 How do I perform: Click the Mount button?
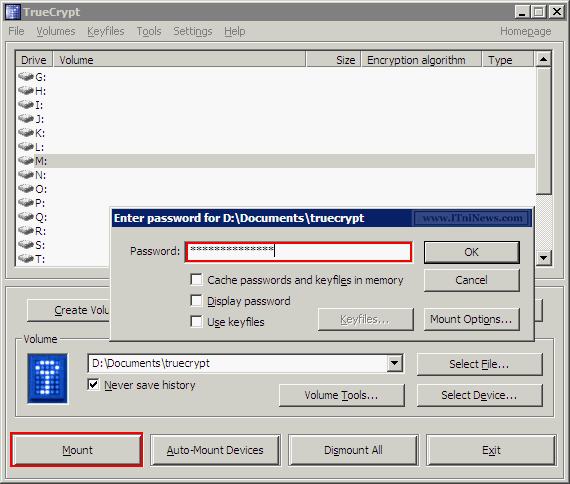(77, 450)
